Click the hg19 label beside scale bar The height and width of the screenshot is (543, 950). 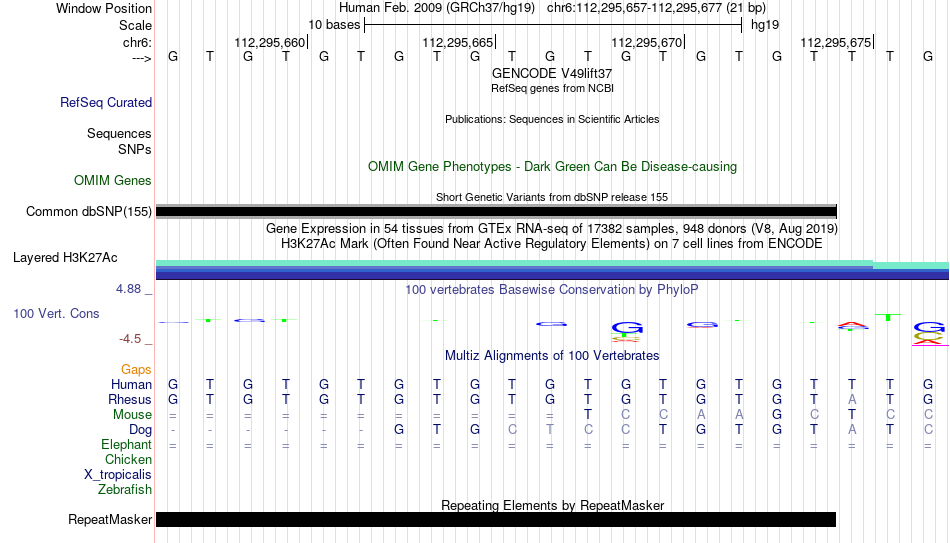[765, 25]
